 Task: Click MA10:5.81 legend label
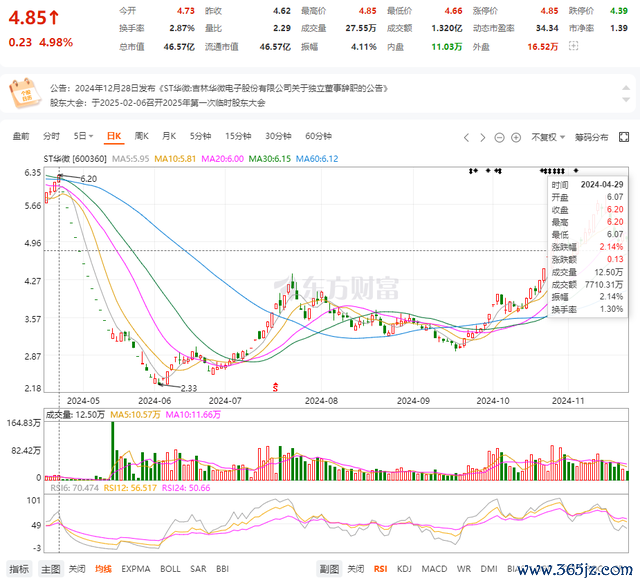point(175,159)
